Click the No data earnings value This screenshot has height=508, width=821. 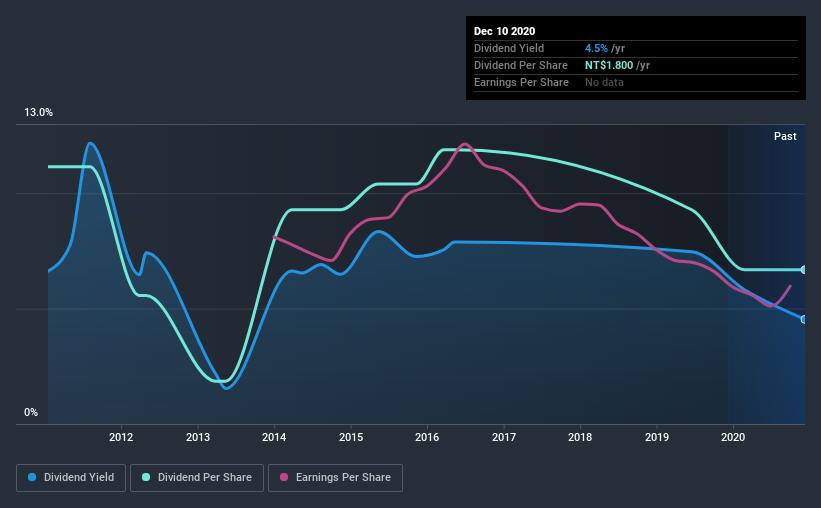tap(604, 82)
